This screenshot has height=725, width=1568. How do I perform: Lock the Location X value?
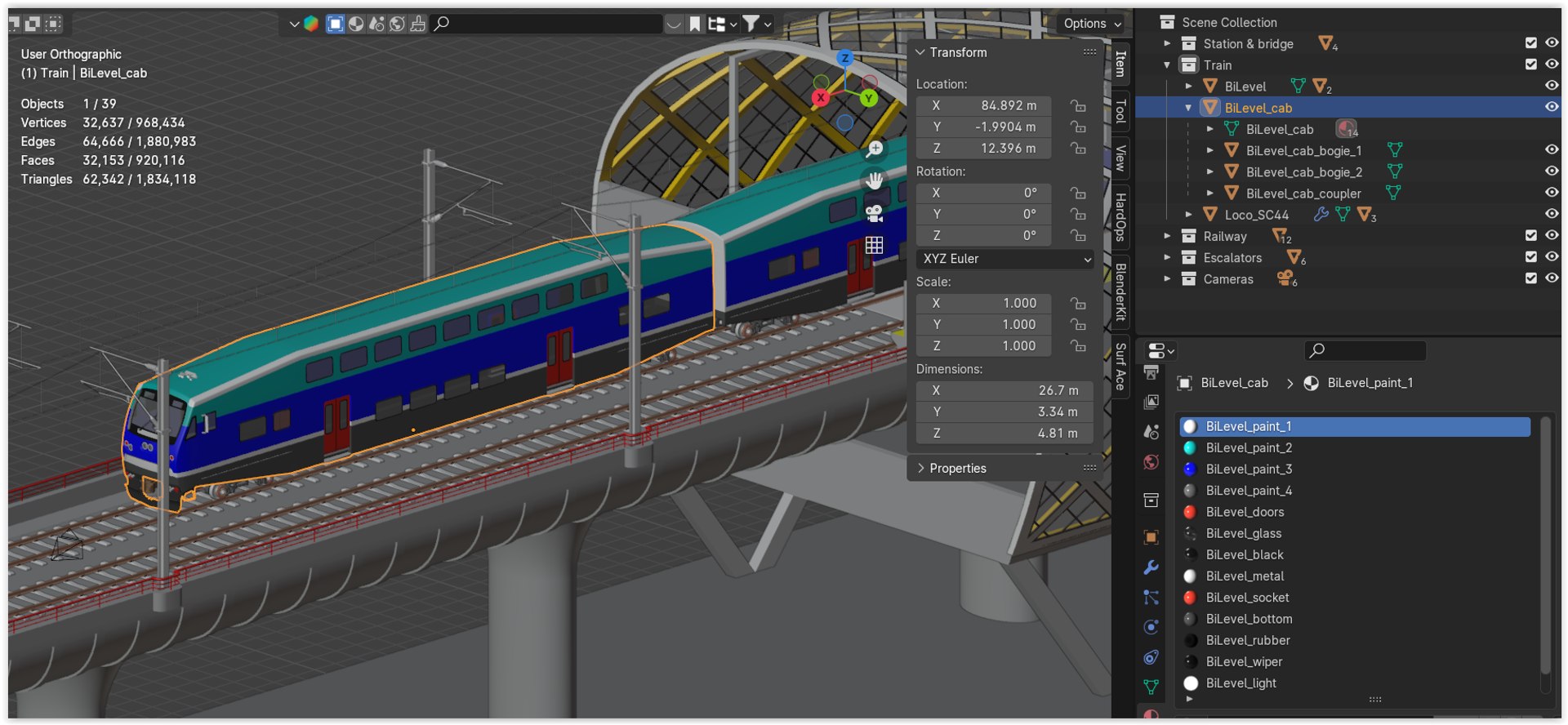tap(1078, 105)
